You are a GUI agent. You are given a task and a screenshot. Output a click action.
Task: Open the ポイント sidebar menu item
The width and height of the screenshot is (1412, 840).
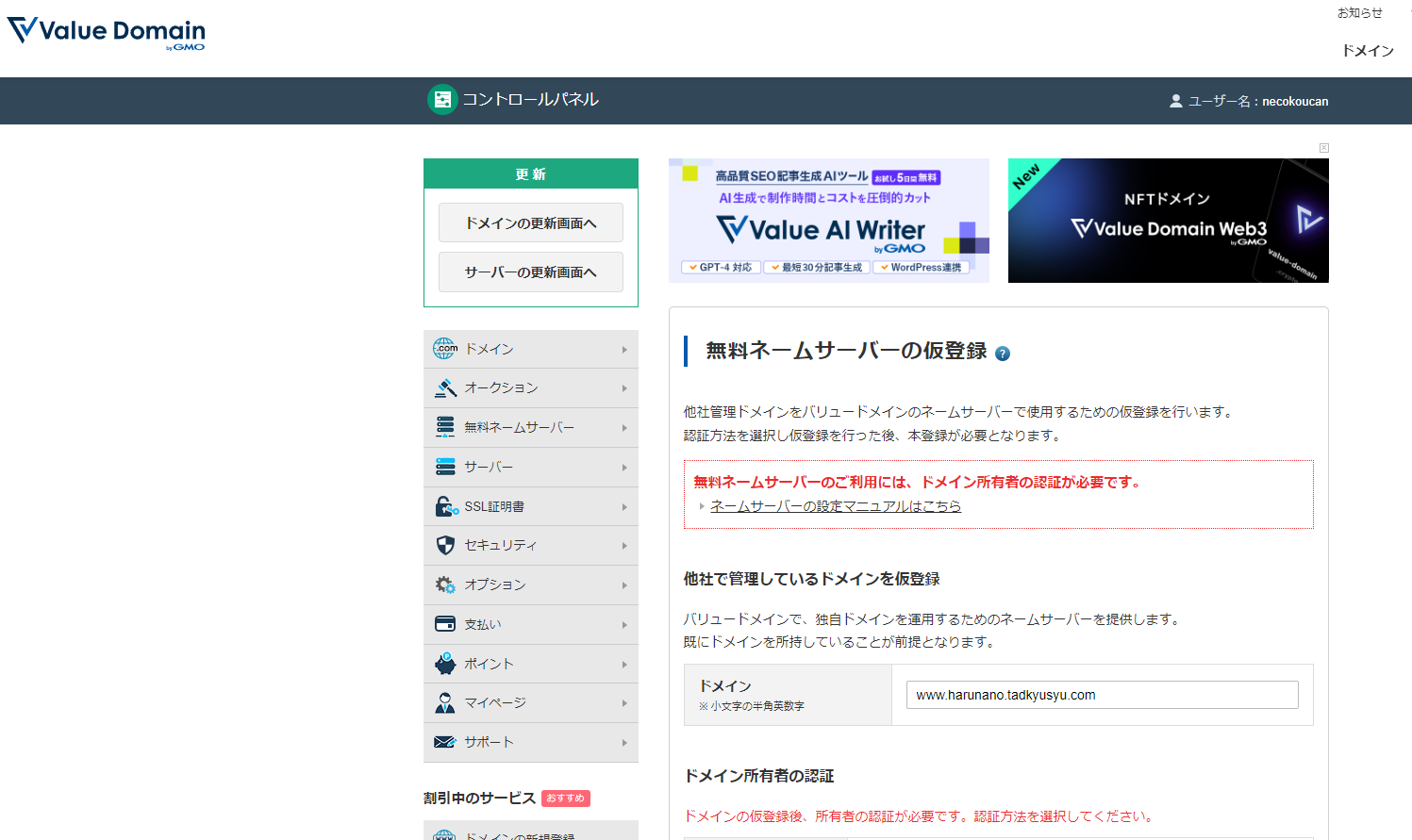(x=531, y=664)
